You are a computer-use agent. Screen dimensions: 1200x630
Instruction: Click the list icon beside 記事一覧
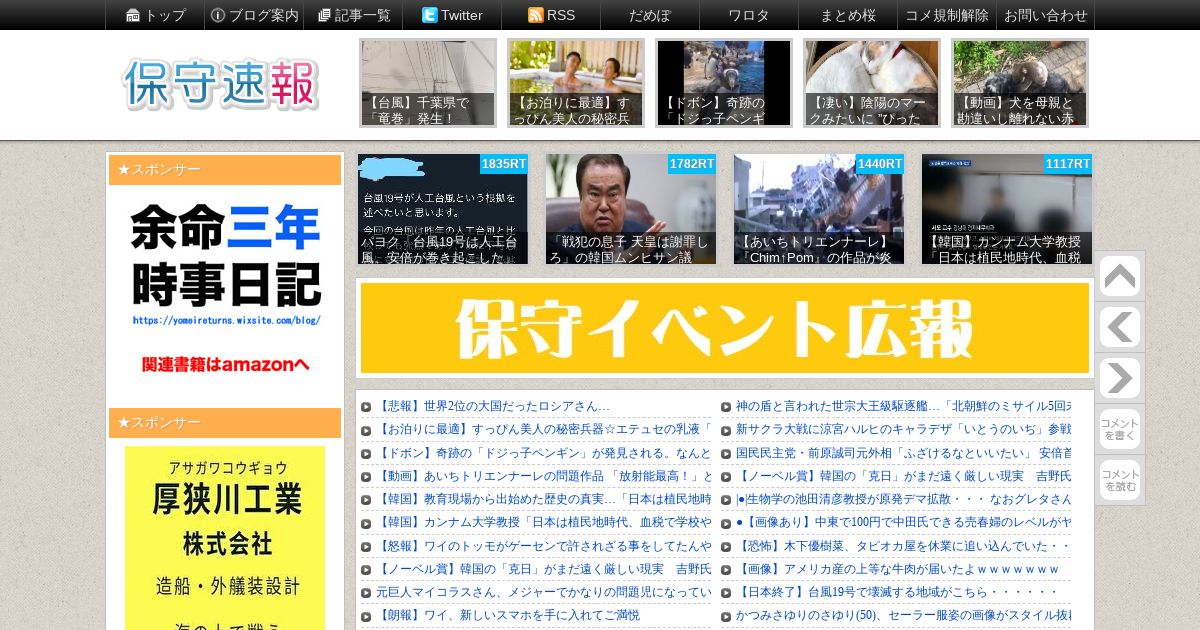324,15
